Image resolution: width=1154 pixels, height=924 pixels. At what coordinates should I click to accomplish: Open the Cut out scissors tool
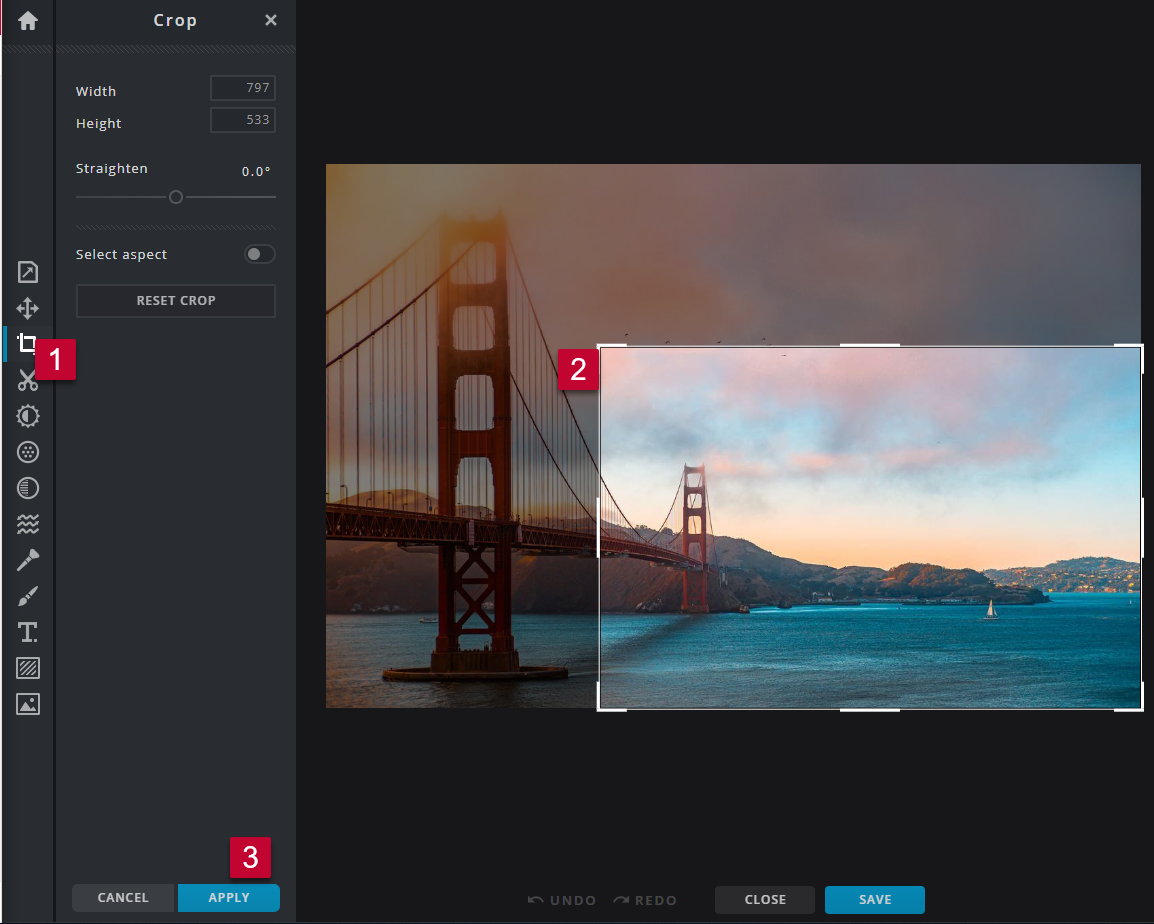point(27,379)
